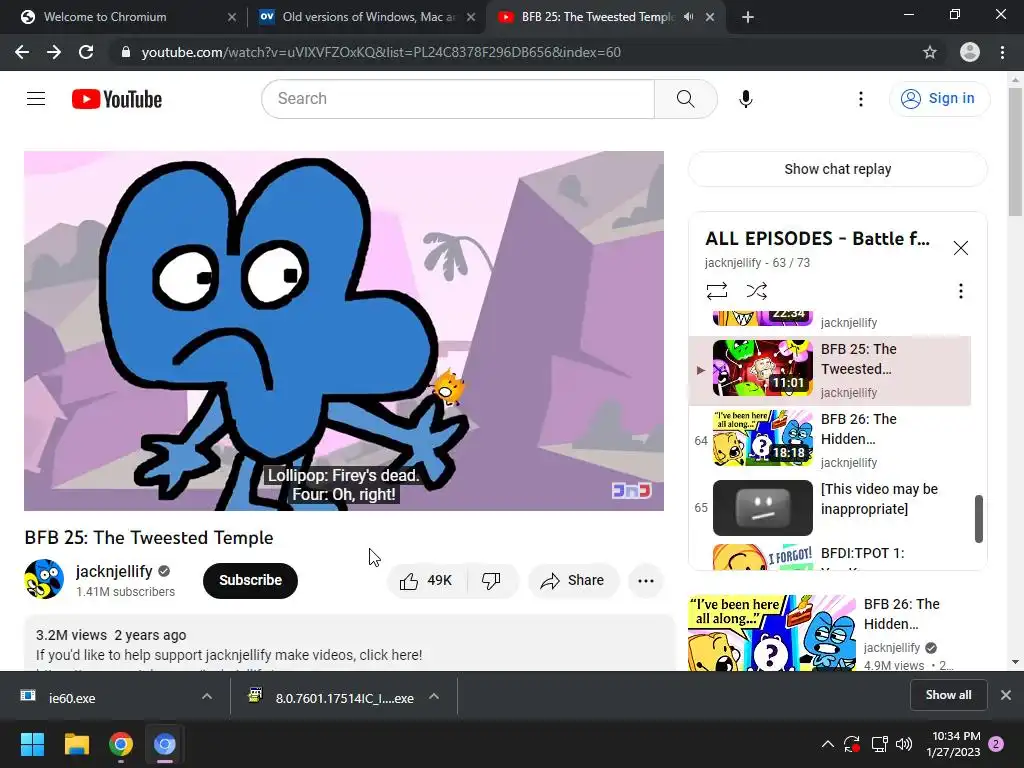
Task: Open volume control in system tray
Action: (x=904, y=744)
